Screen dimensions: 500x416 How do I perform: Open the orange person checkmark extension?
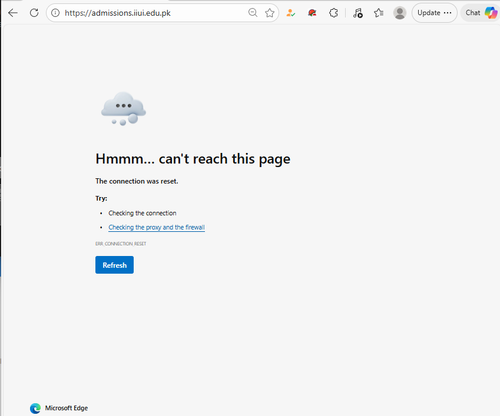coord(291,13)
